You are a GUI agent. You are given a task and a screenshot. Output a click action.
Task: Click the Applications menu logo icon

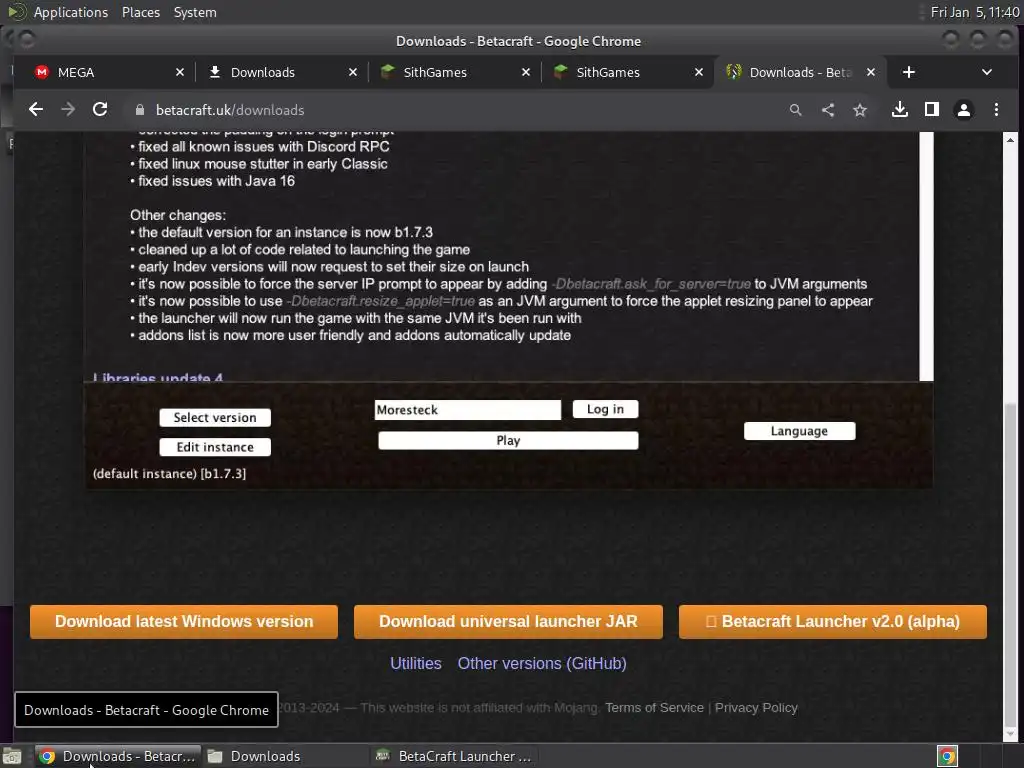pos(16,12)
